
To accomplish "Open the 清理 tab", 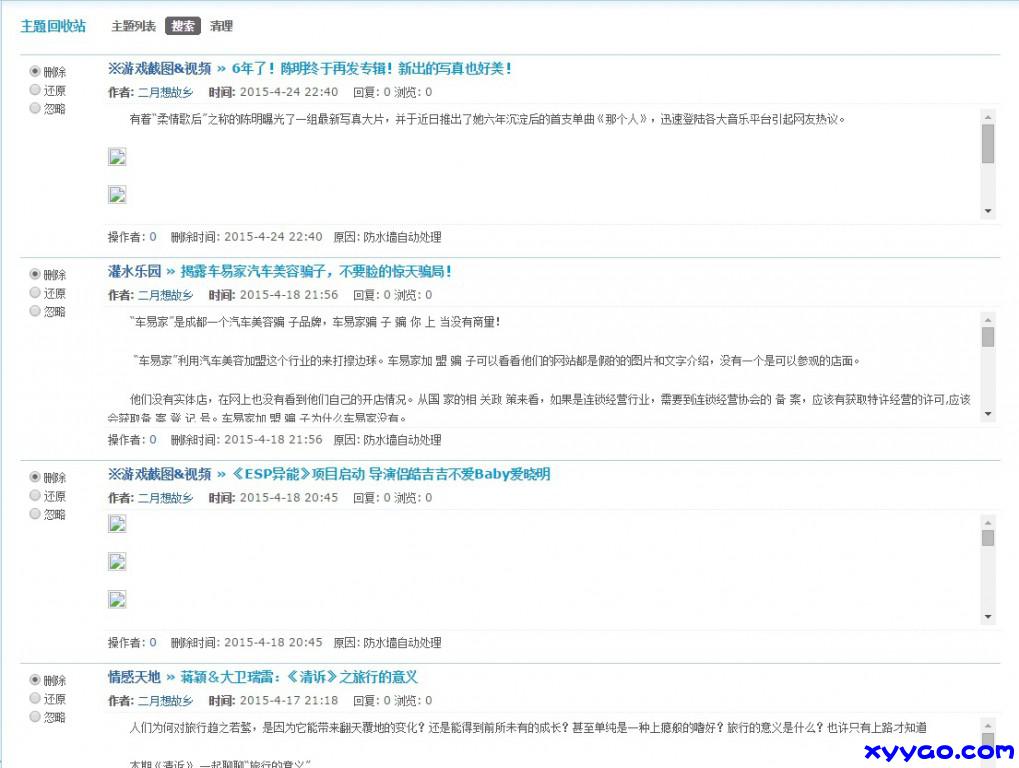I will click(221, 26).
